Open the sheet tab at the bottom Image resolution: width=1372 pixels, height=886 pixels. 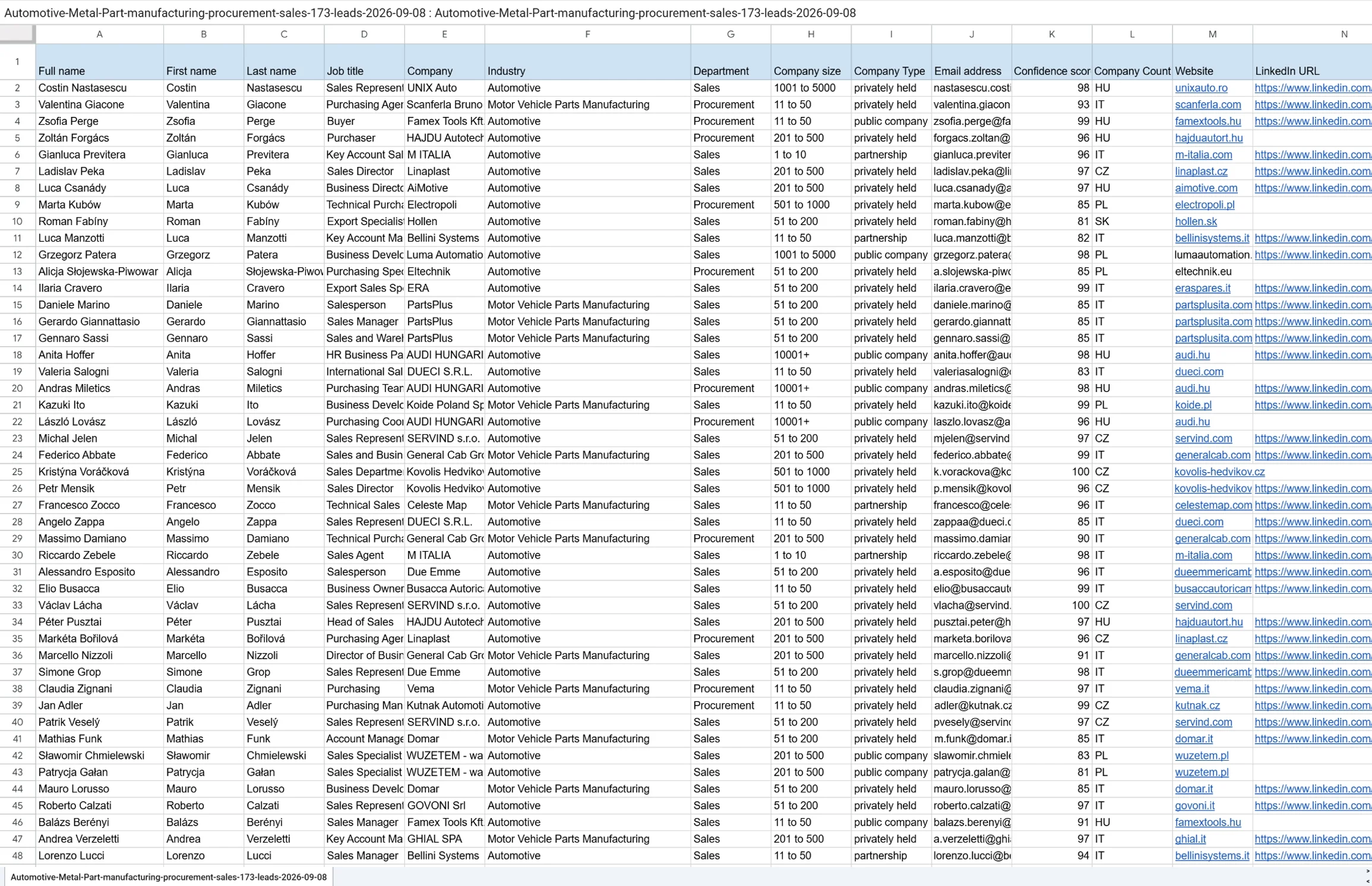(x=169, y=876)
